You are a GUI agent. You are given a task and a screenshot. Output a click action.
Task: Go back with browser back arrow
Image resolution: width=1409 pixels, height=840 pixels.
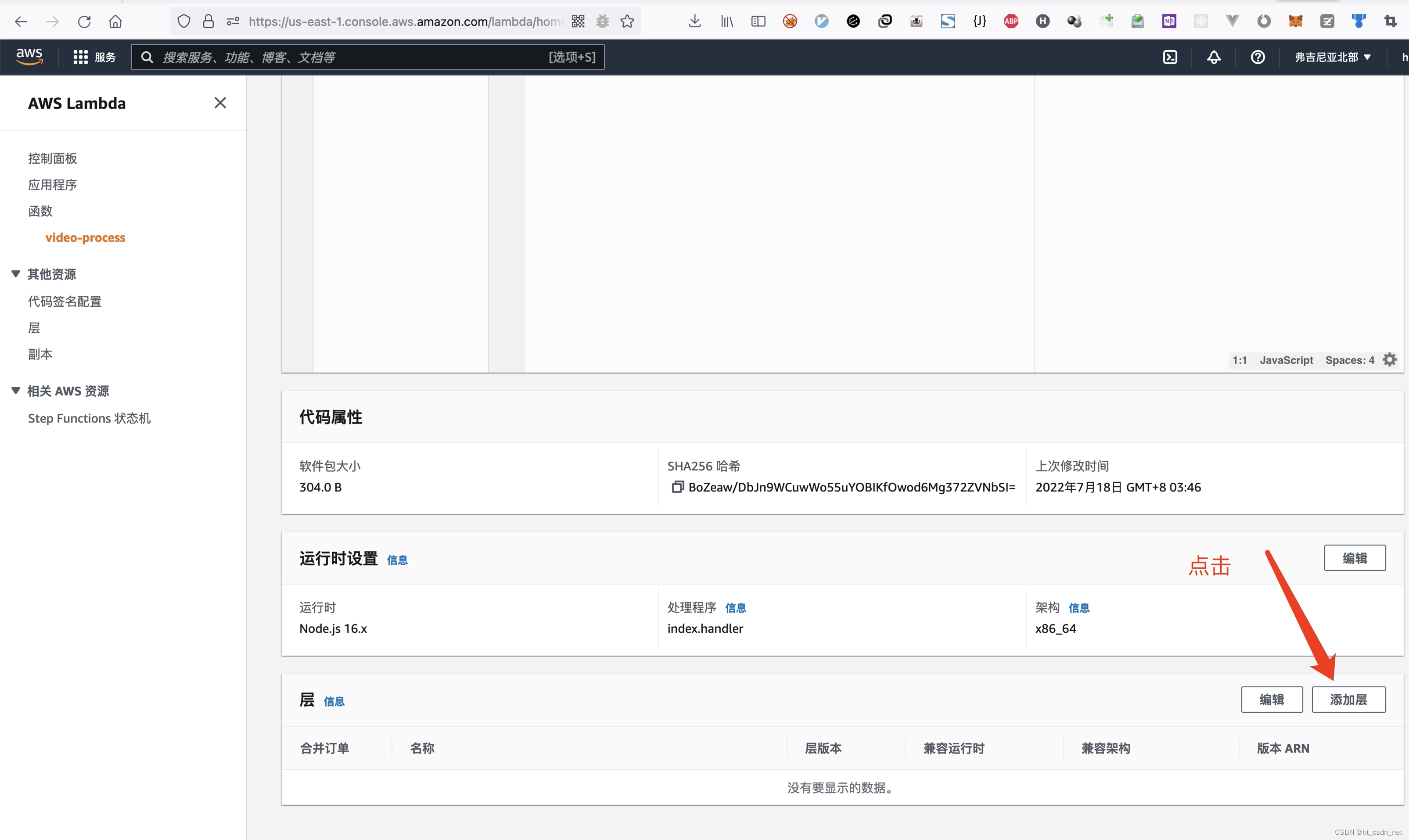[21, 22]
